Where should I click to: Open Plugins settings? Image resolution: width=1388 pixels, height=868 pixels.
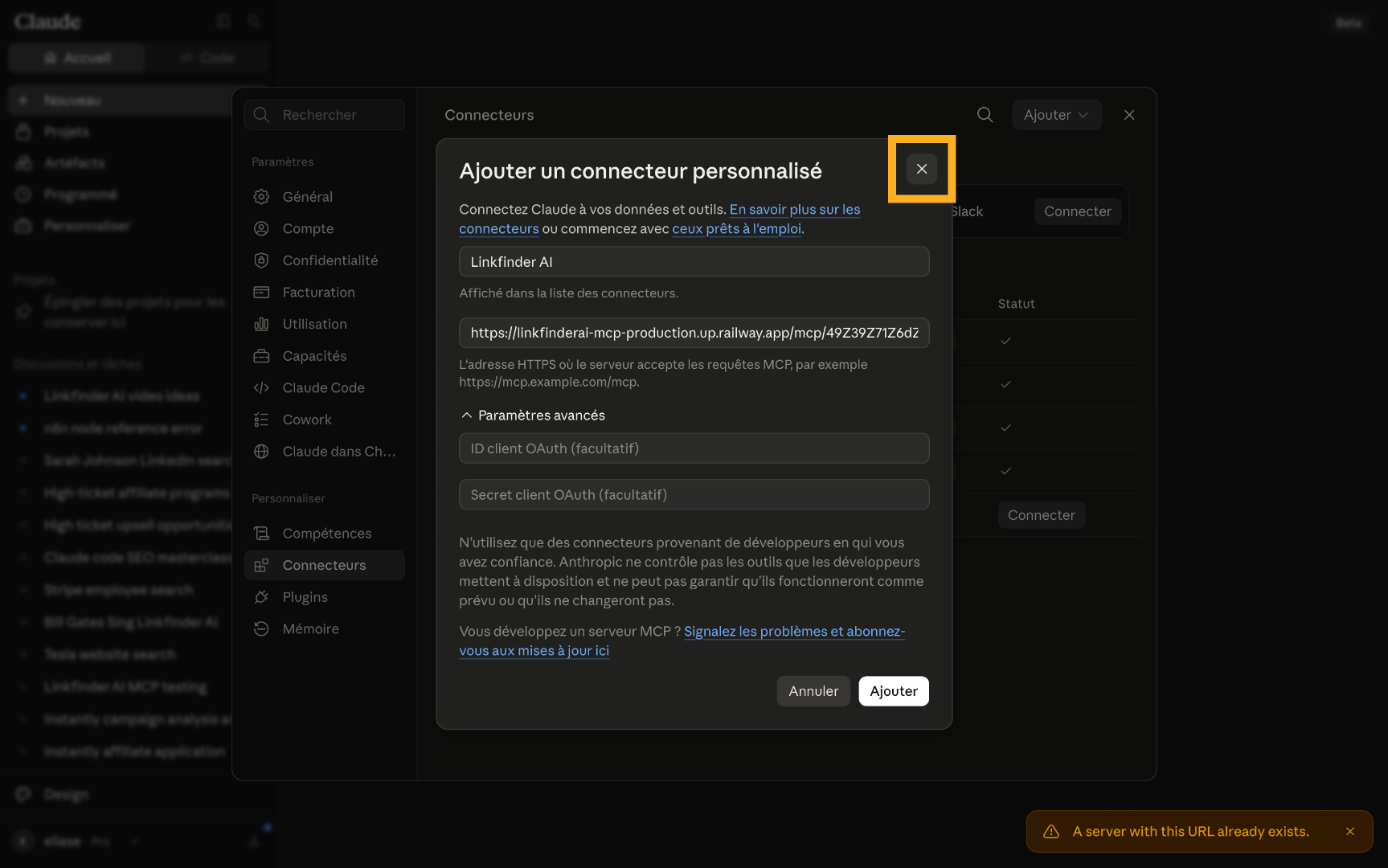[x=325, y=597]
